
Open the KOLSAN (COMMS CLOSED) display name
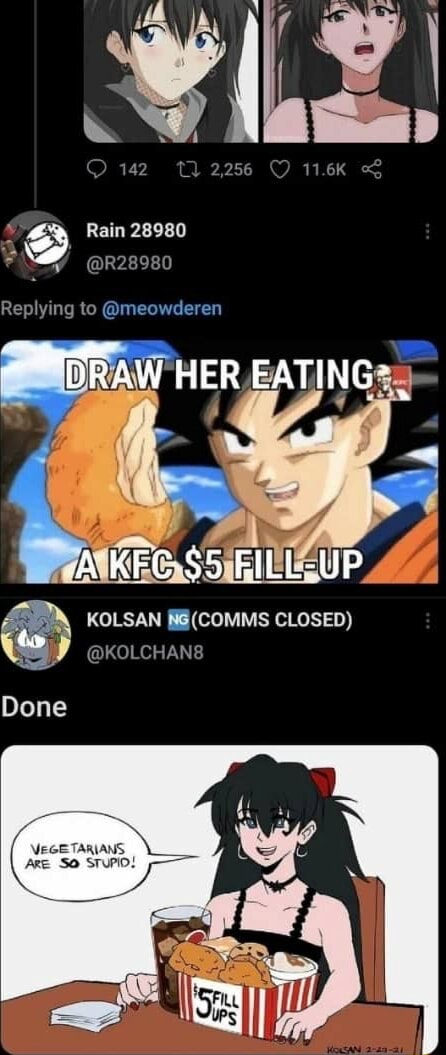pyautogui.click(x=219, y=619)
